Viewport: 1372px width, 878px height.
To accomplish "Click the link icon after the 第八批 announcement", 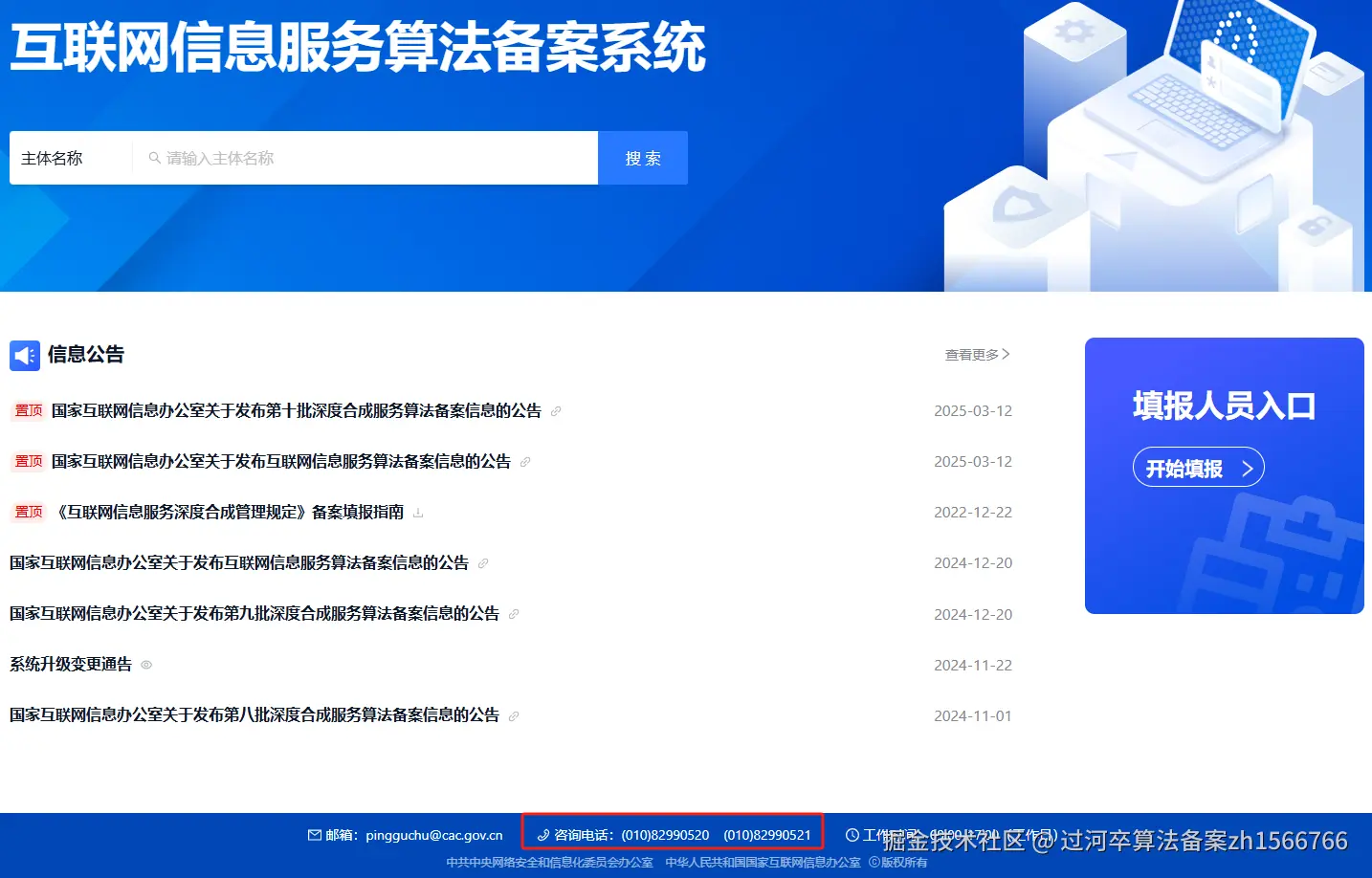I will (515, 714).
